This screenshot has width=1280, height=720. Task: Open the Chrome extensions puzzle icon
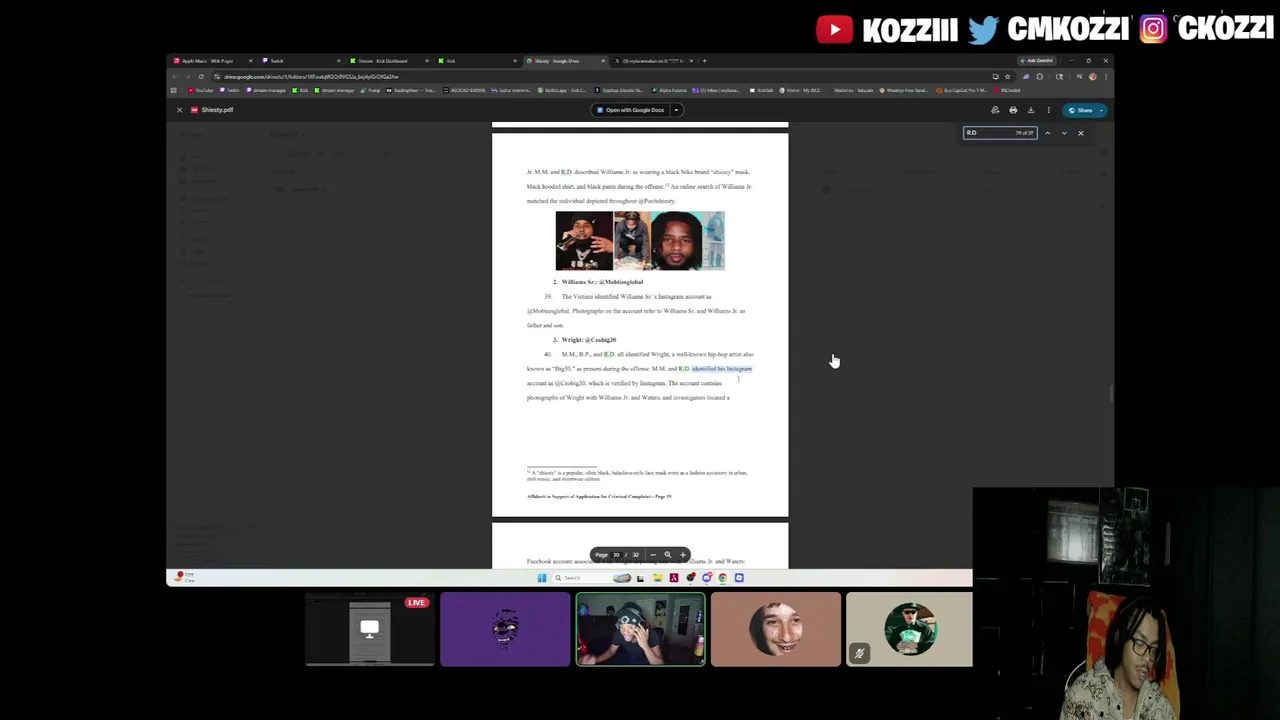[1040, 76]
